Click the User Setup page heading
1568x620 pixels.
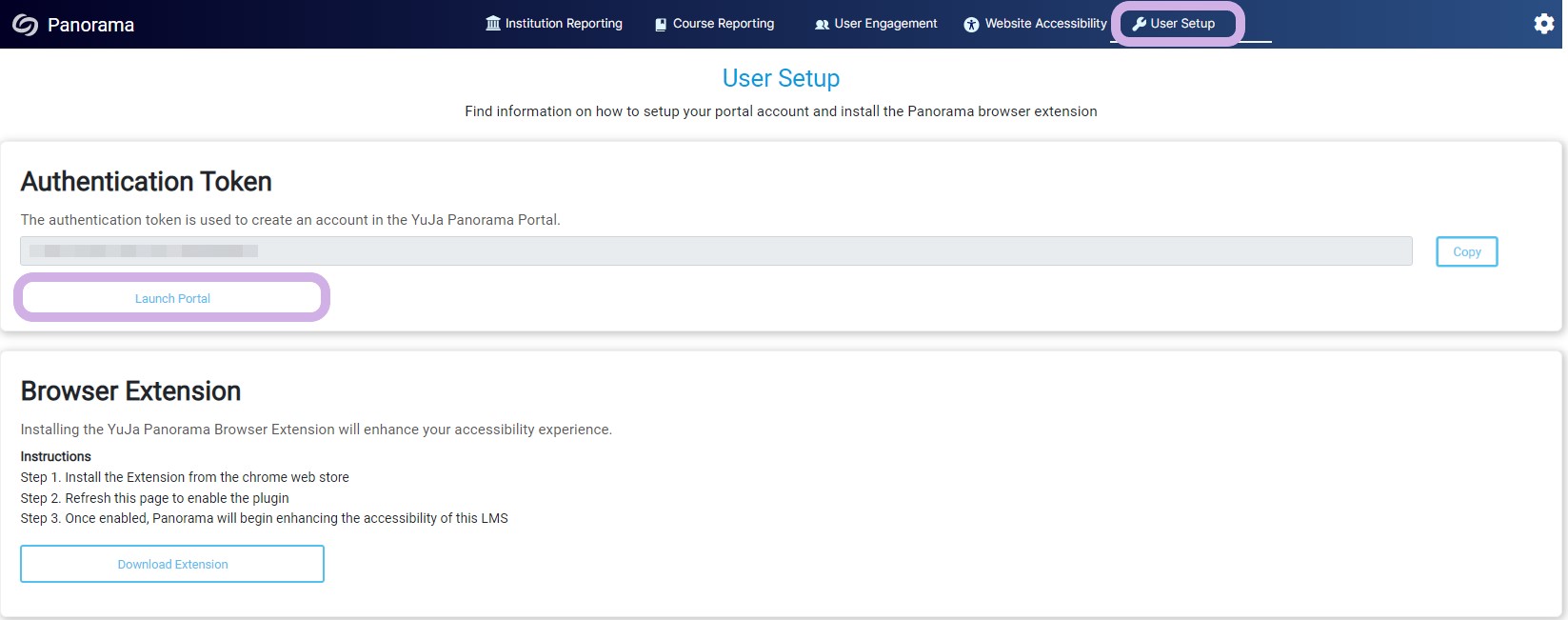[x=781, y=78]
